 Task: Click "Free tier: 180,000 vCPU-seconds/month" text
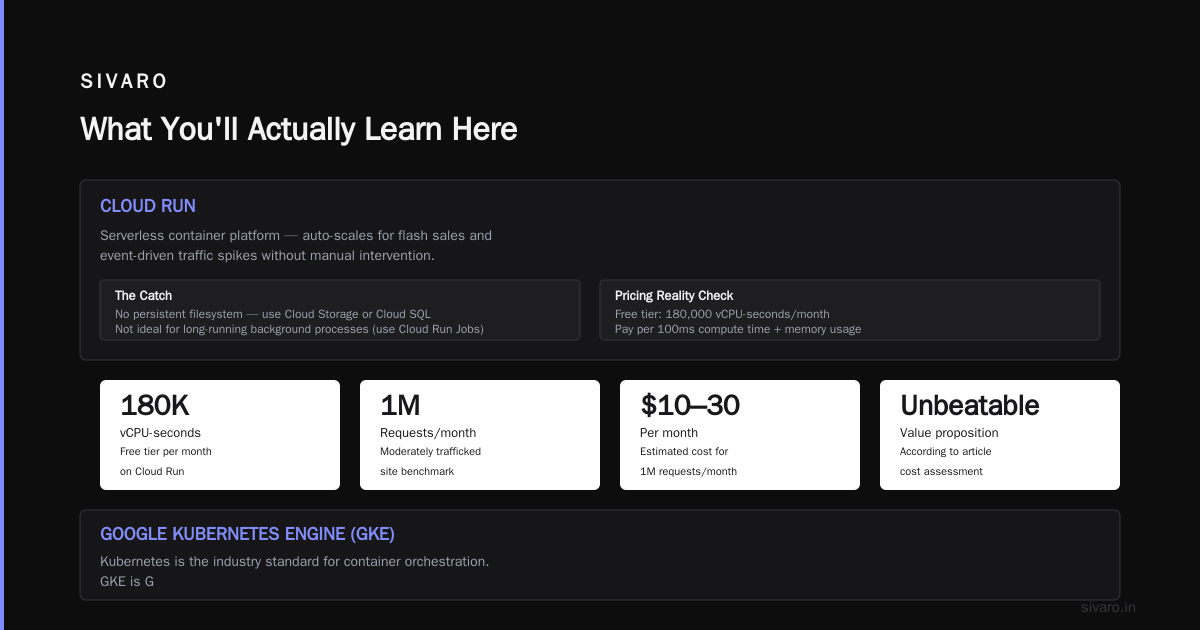[x=722, y=314]
